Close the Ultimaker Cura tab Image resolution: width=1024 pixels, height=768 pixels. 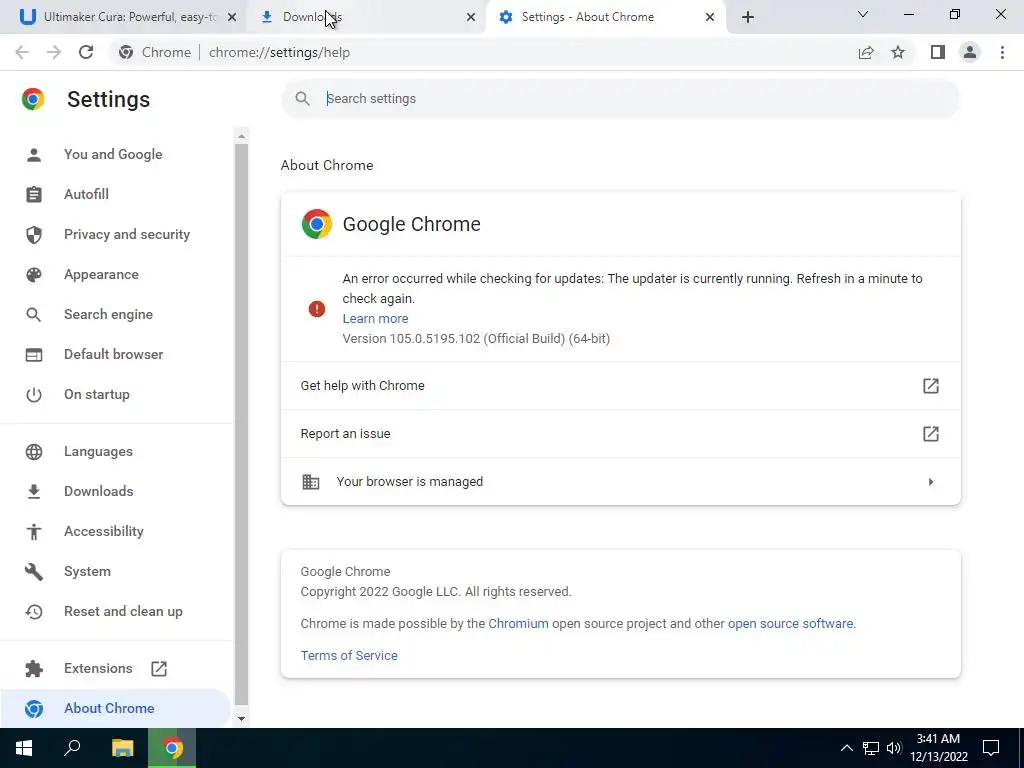232,18
